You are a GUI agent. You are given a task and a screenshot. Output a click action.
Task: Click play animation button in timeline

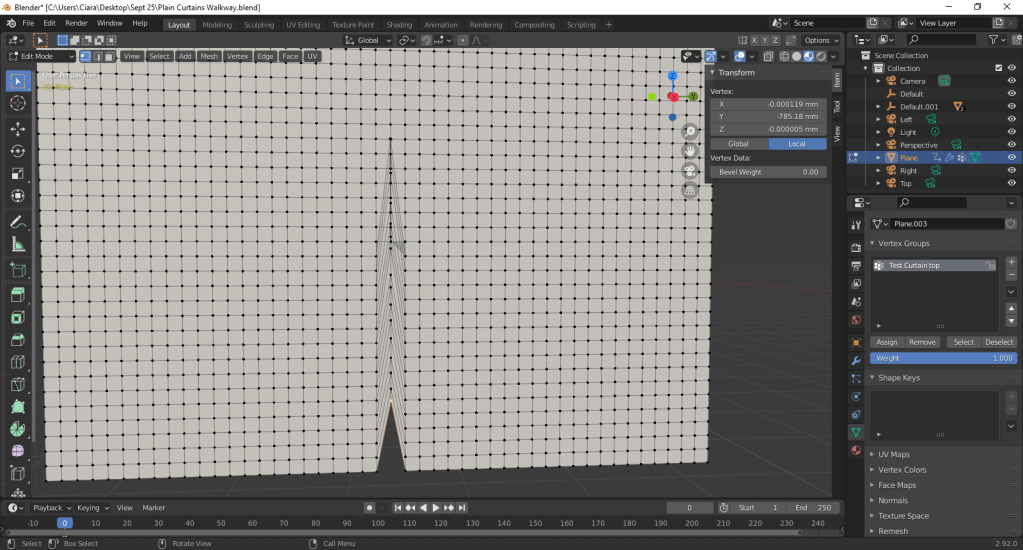tap(436, 508)
